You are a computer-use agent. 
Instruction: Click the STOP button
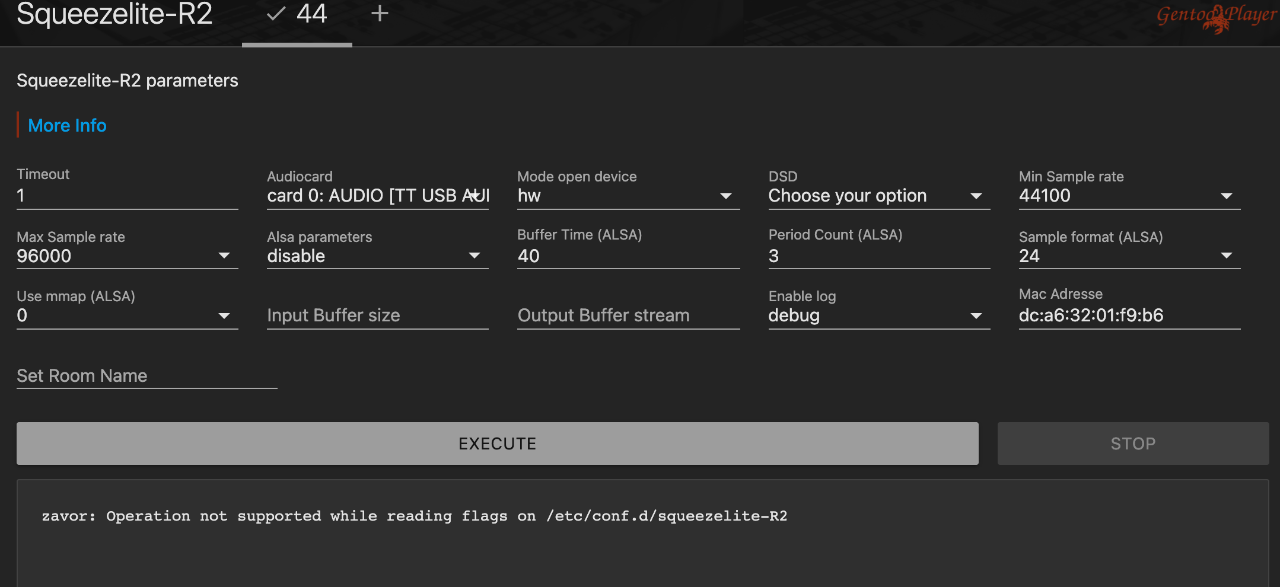point(1133,443)
